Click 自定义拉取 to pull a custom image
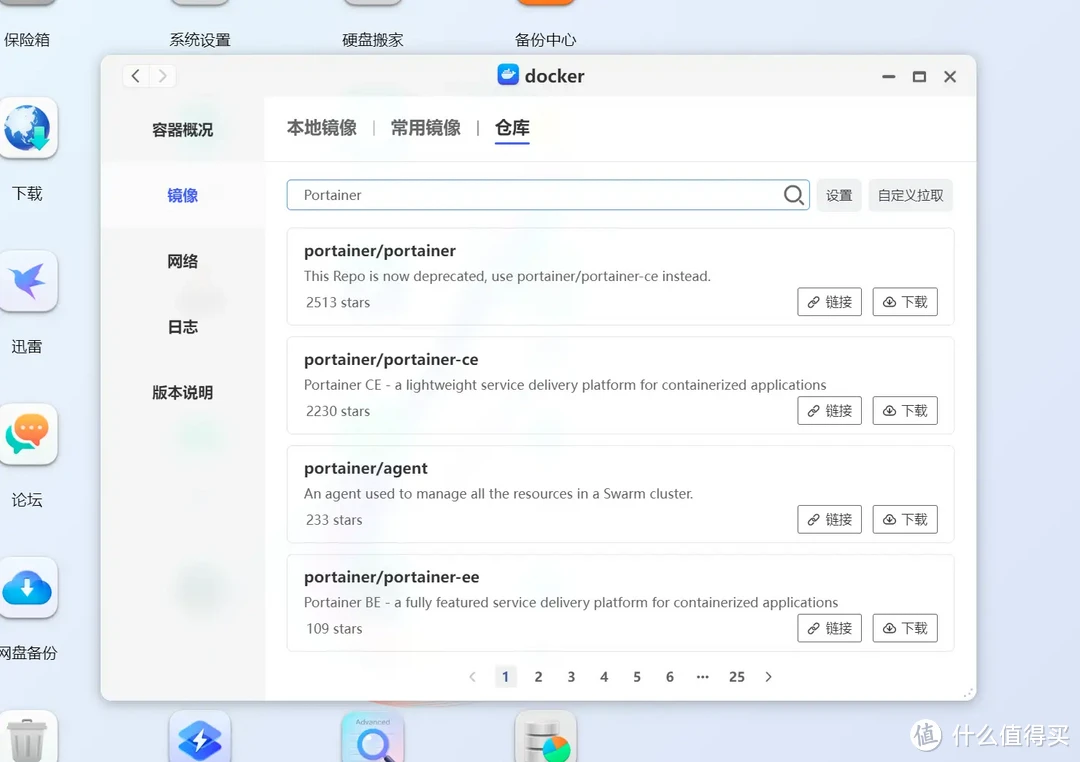This screenshot has height=762, width=1080. (x=910, y=195)
